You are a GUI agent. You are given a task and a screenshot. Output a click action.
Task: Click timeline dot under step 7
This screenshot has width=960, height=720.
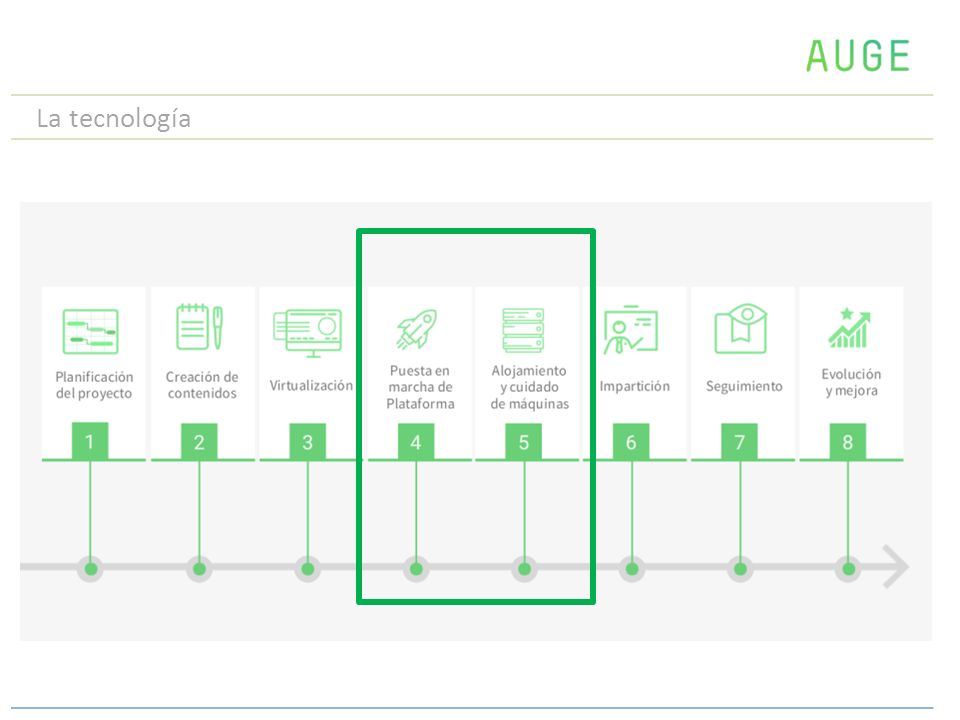740,569
